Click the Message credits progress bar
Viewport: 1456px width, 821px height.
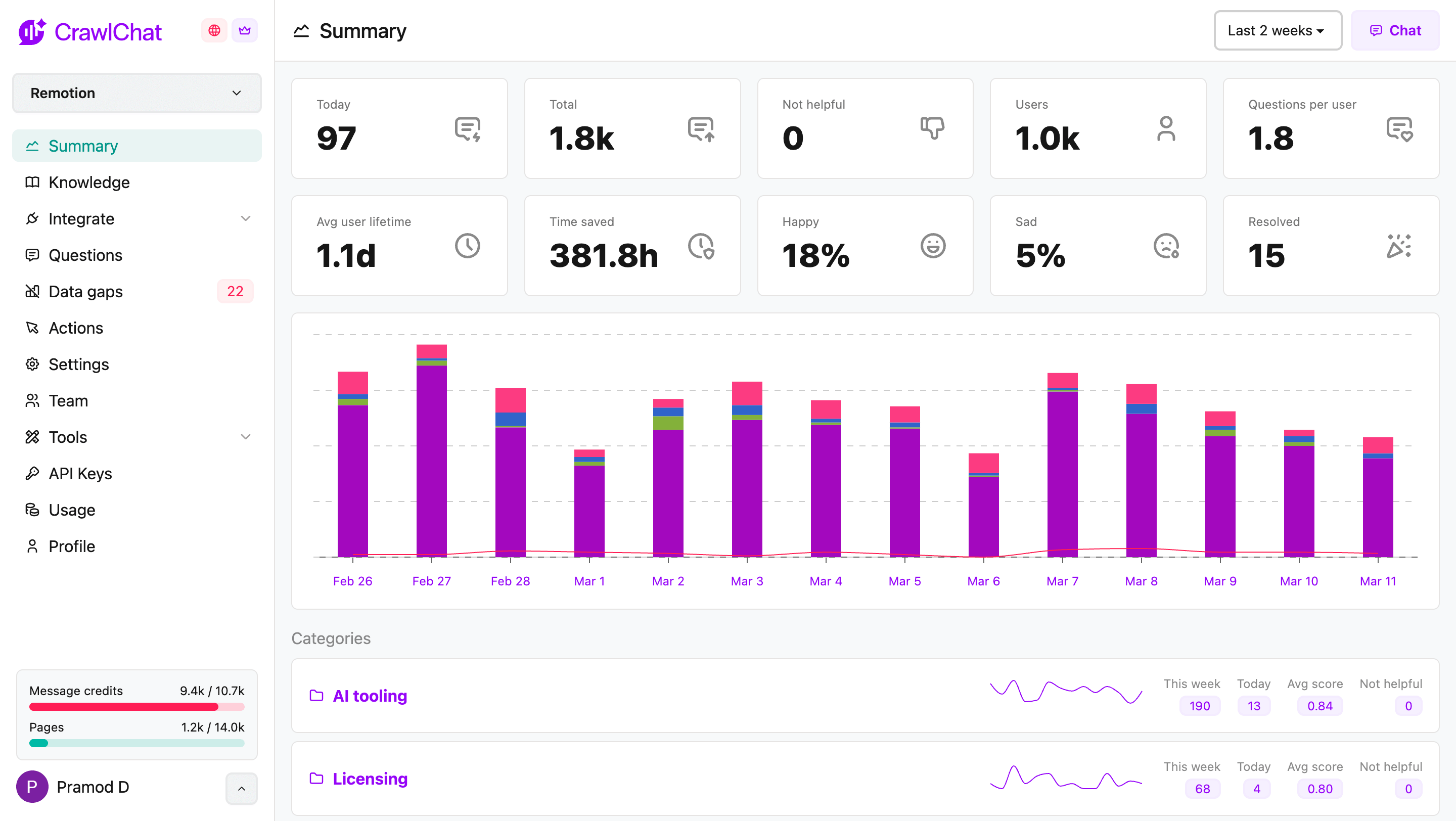136,706
